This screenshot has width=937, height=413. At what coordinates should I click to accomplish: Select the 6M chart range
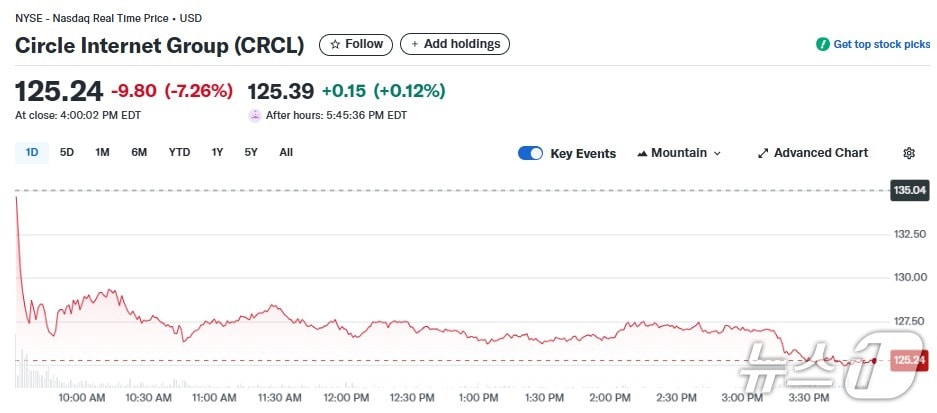(x=139, y=152)
